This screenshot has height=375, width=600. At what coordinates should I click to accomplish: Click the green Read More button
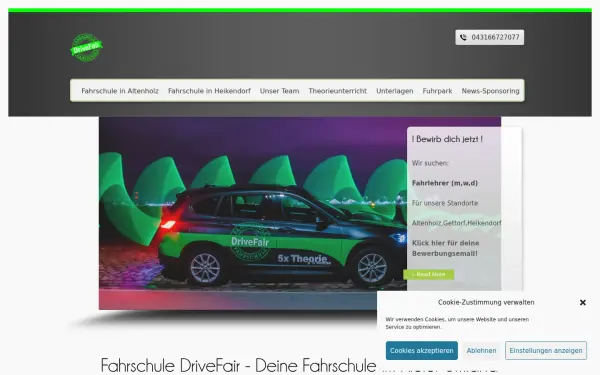tap(429, 274)
